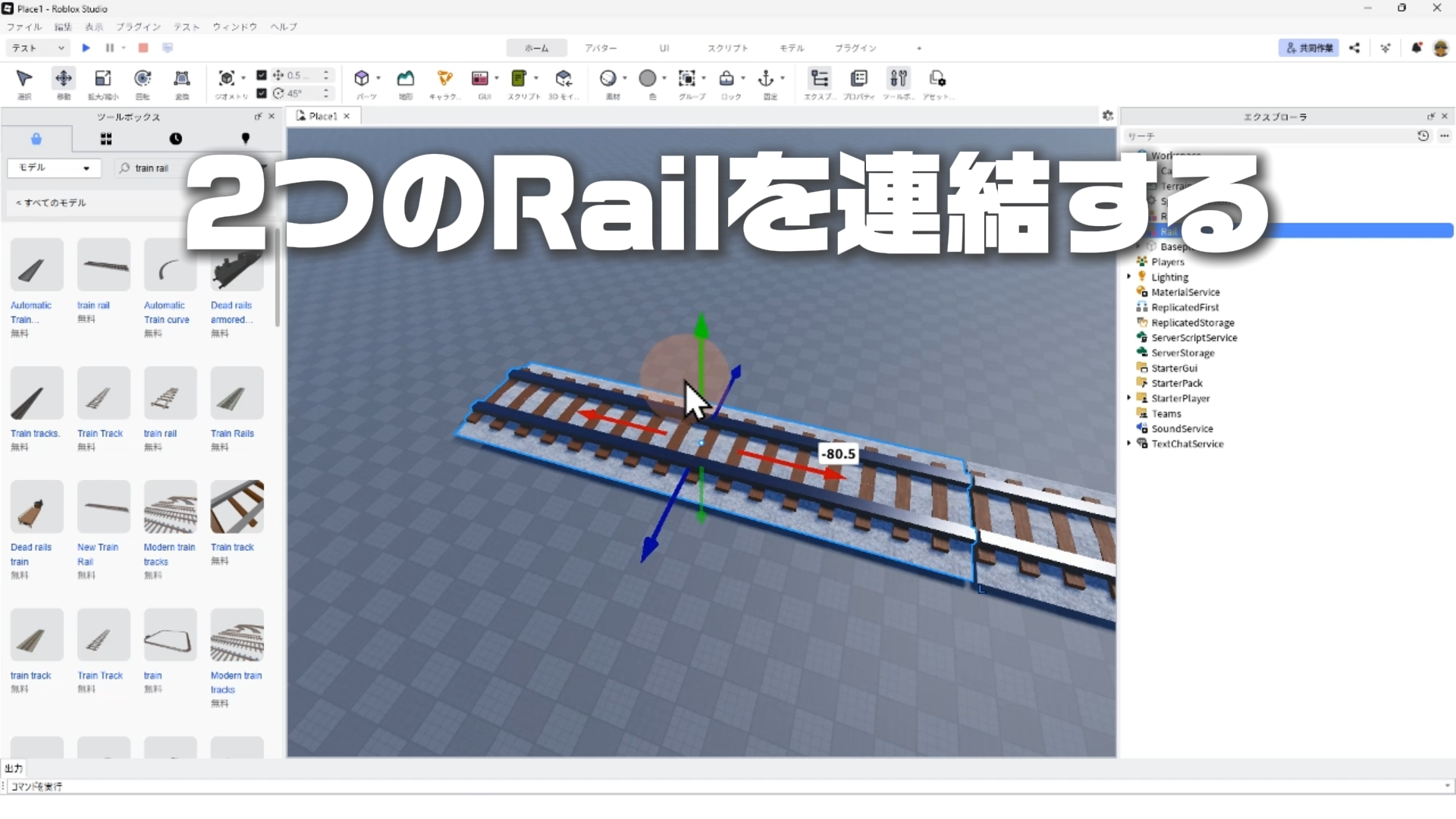
Task: Open the toolbox inventory grid tab
Action: click(106, 139)
